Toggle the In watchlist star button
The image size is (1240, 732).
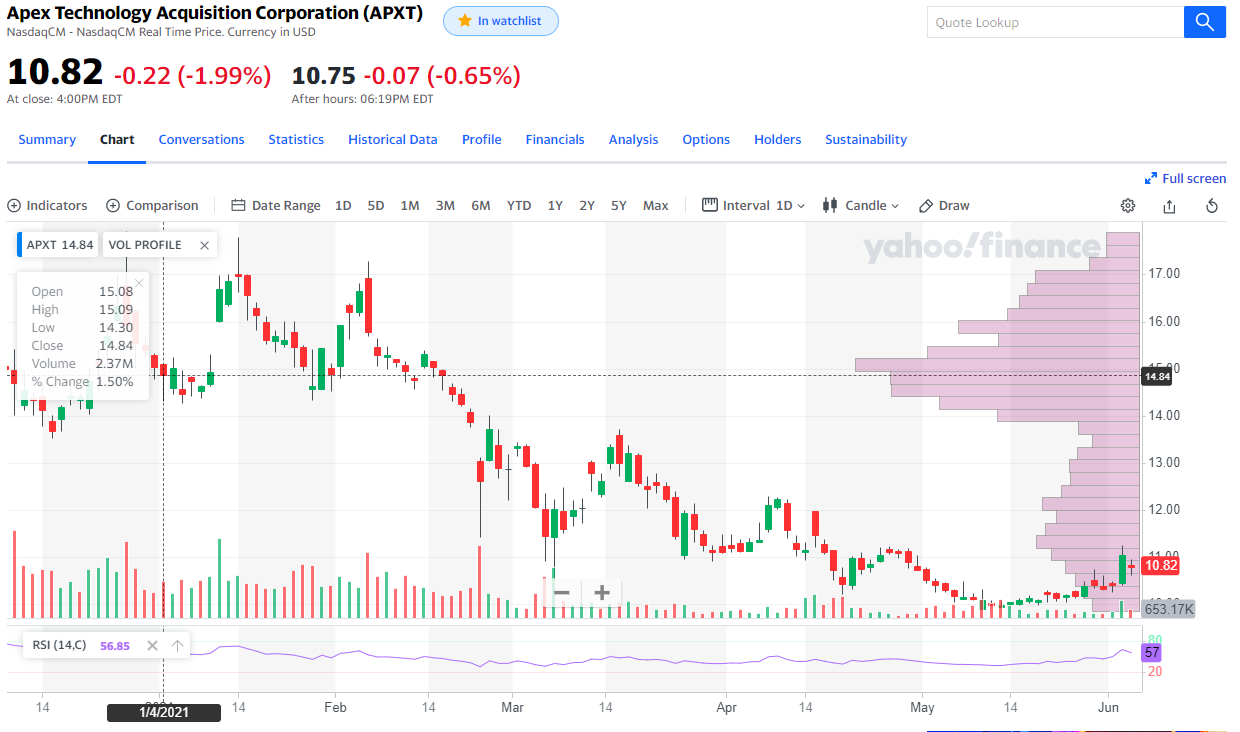tap(501, 21)
